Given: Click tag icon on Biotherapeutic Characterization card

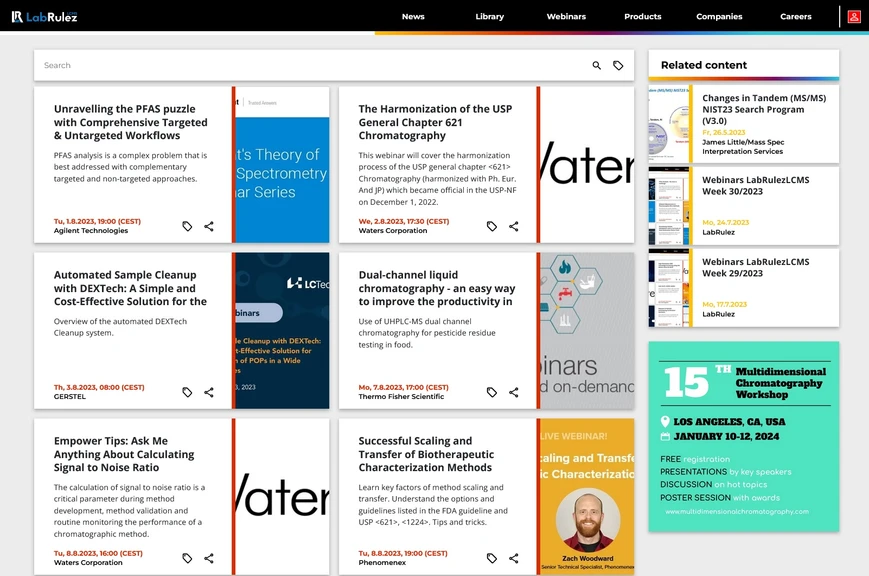Looking at the screenshot, I should (492, 559).
